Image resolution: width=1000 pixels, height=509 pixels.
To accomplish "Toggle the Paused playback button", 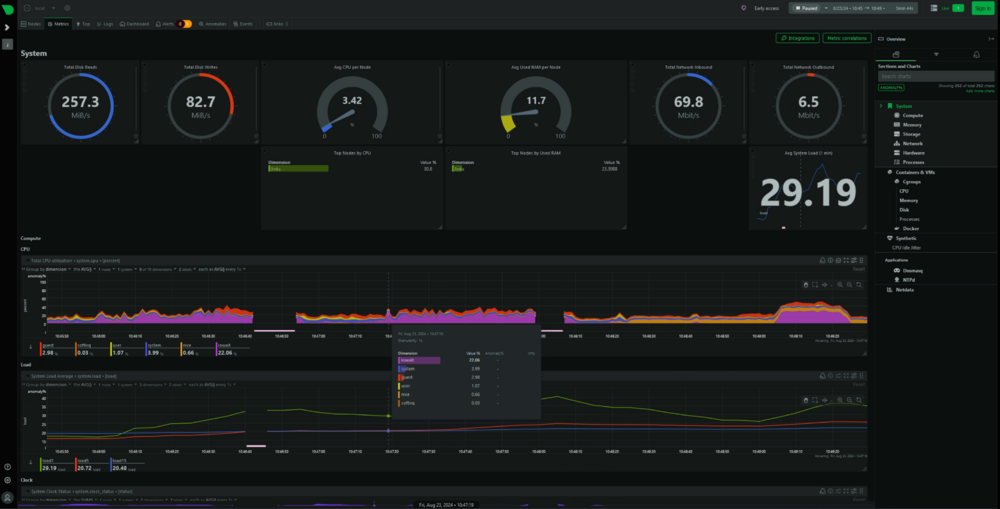I will (806, 8).
